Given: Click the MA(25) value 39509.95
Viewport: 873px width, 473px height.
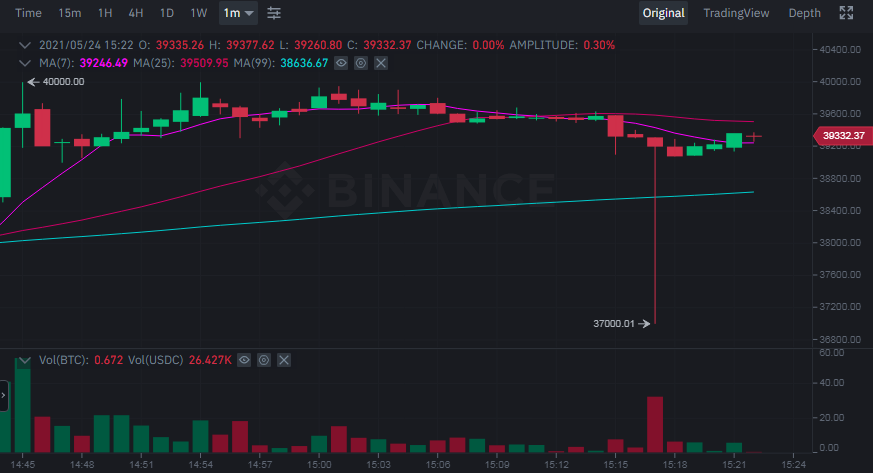Looking at the screenshot, I should [204, 63].
